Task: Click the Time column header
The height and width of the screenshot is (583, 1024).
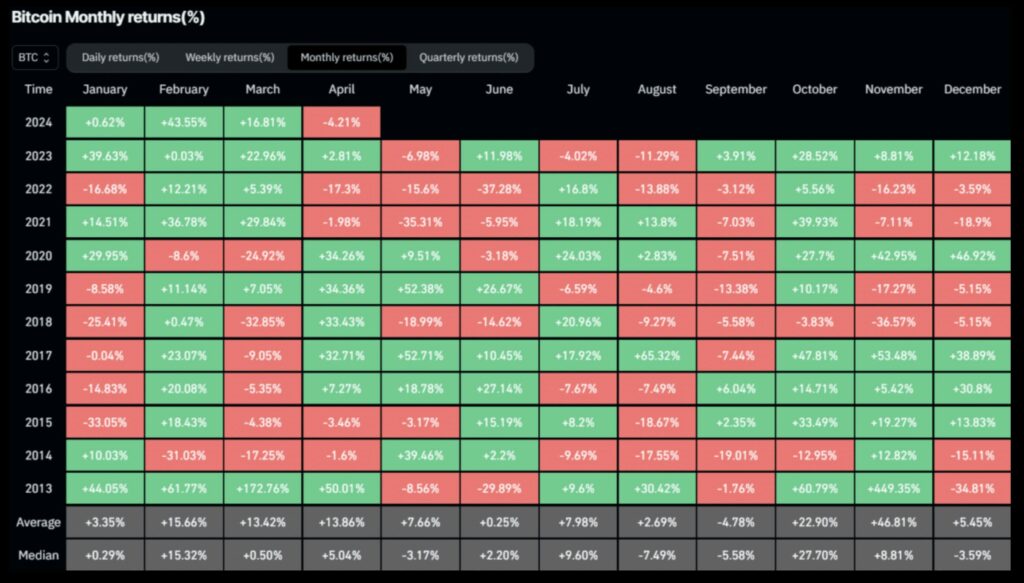Action: point(37,89)
